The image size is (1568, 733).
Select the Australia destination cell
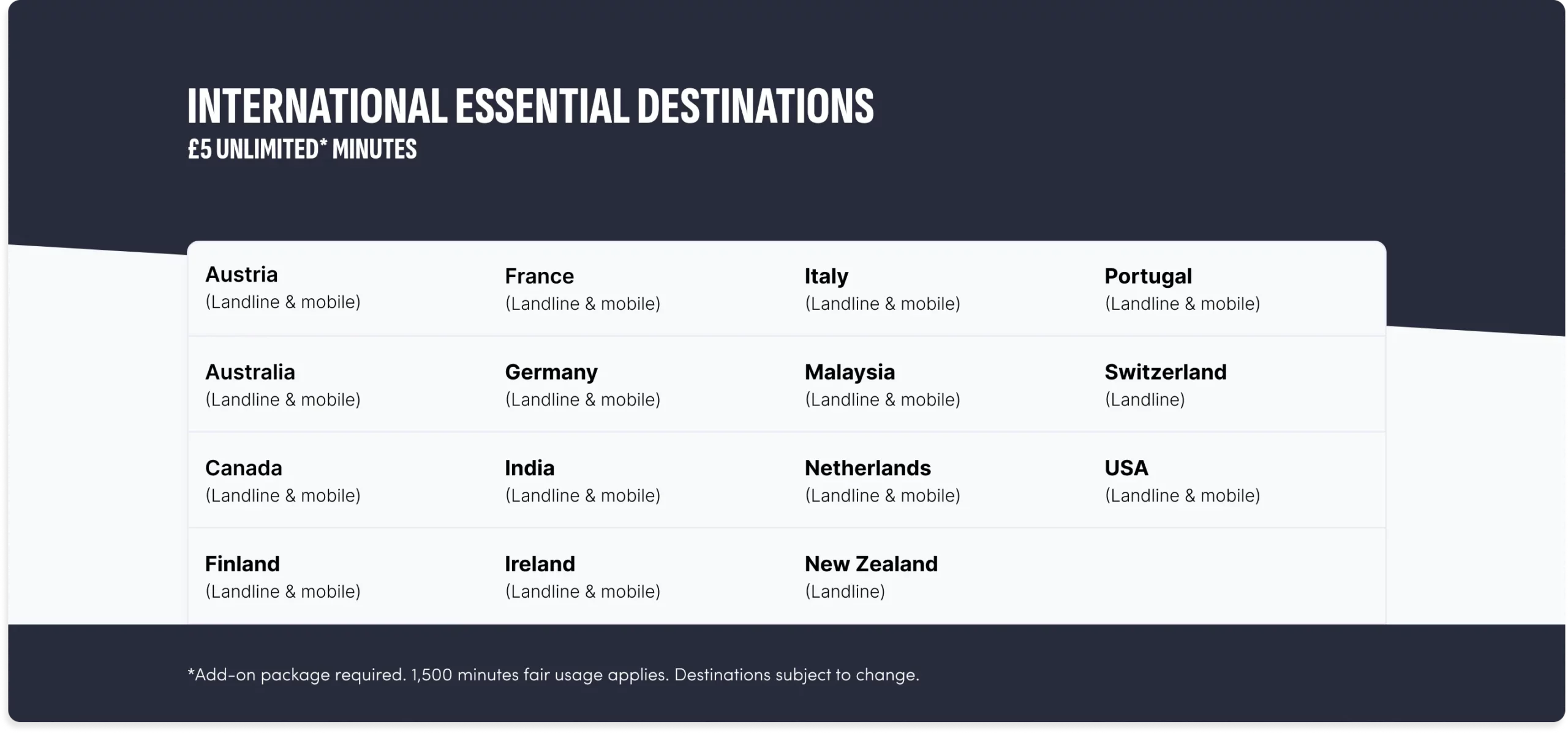tap(250, 372)
